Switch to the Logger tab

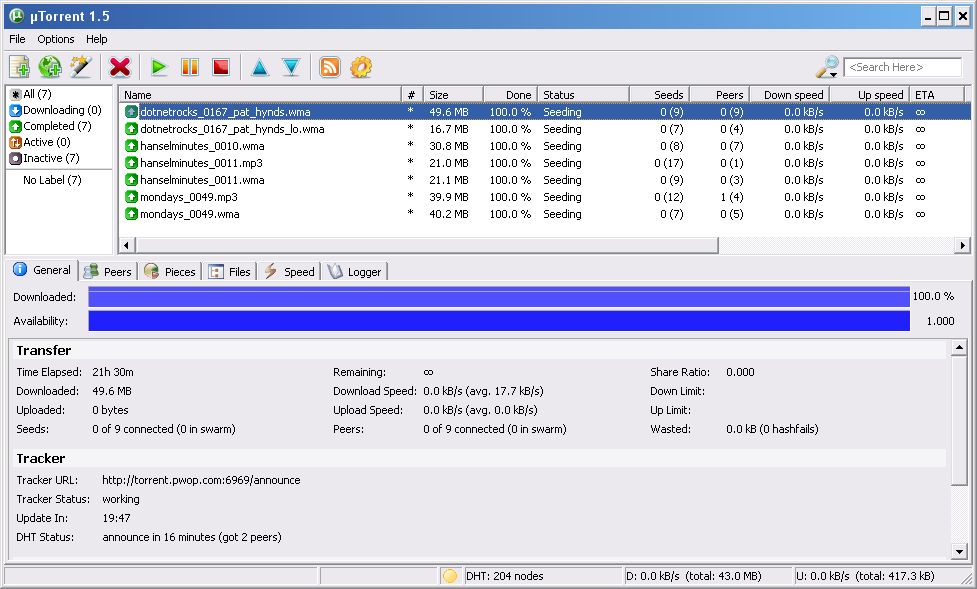355,271
